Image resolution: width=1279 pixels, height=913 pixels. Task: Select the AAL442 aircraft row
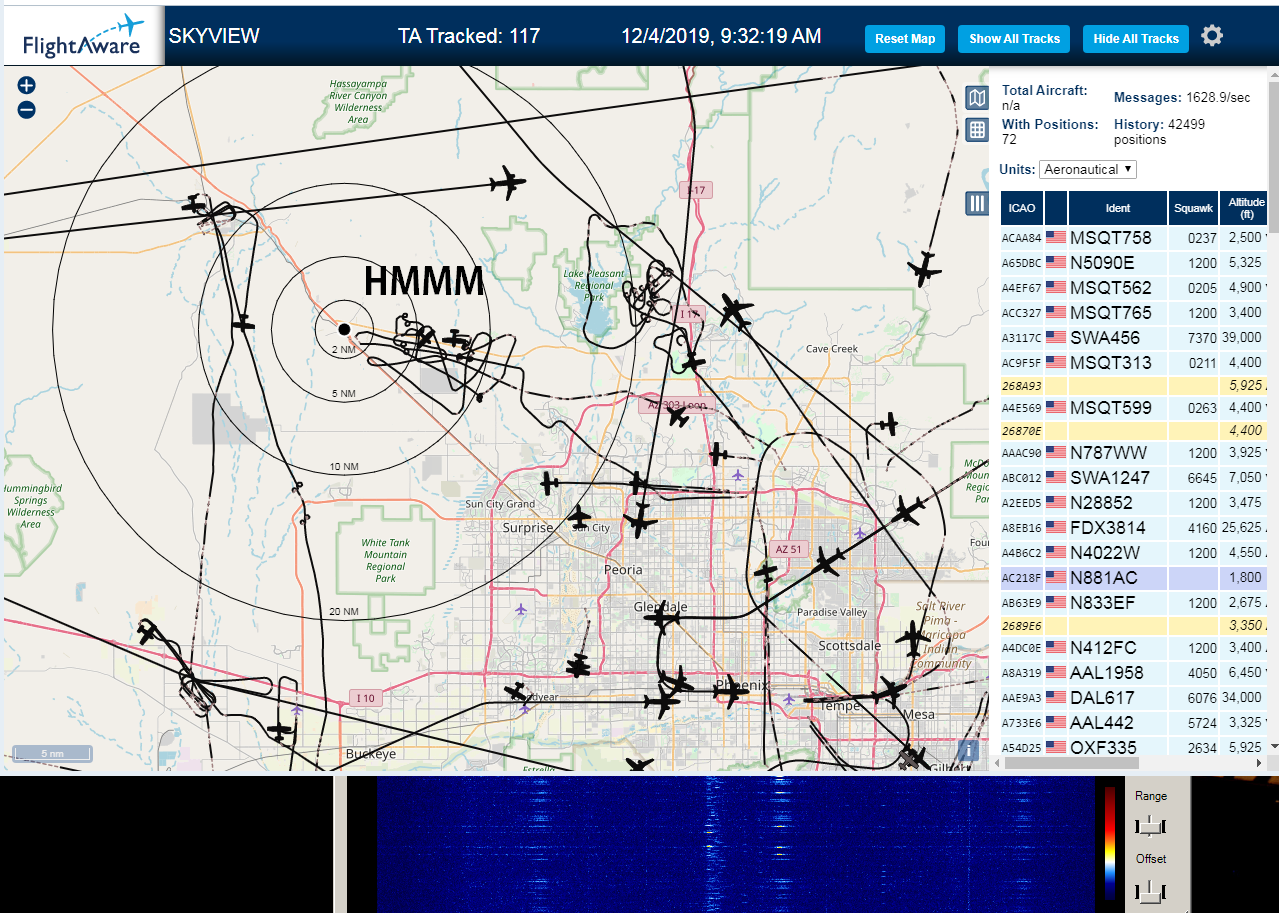coord(1134,723)
